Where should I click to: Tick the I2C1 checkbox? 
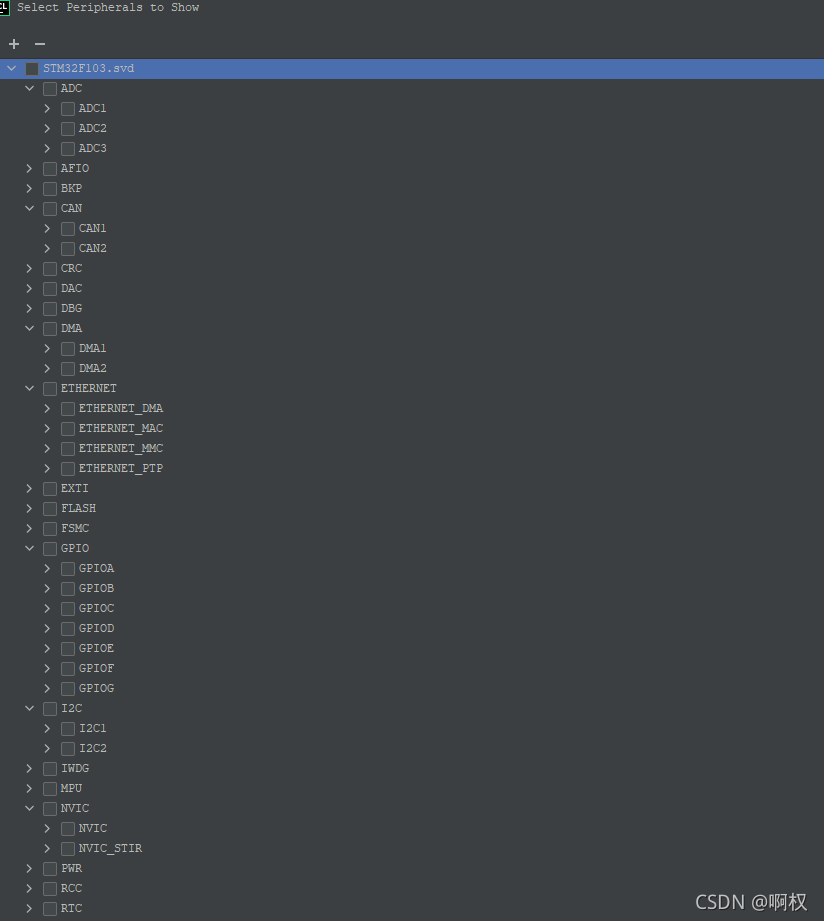coord(68,729)
